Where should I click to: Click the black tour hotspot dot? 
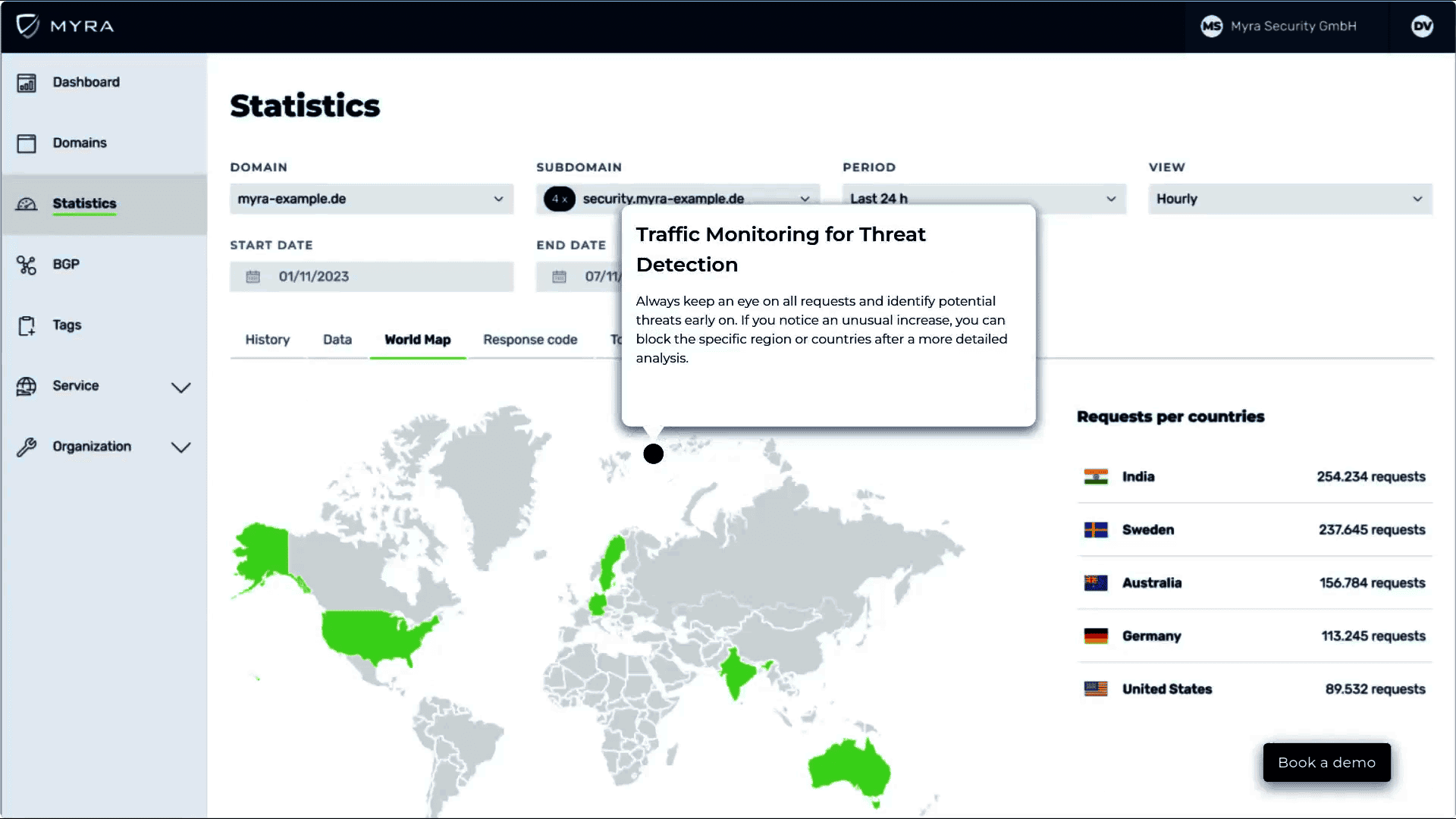(x=653, y=453)
